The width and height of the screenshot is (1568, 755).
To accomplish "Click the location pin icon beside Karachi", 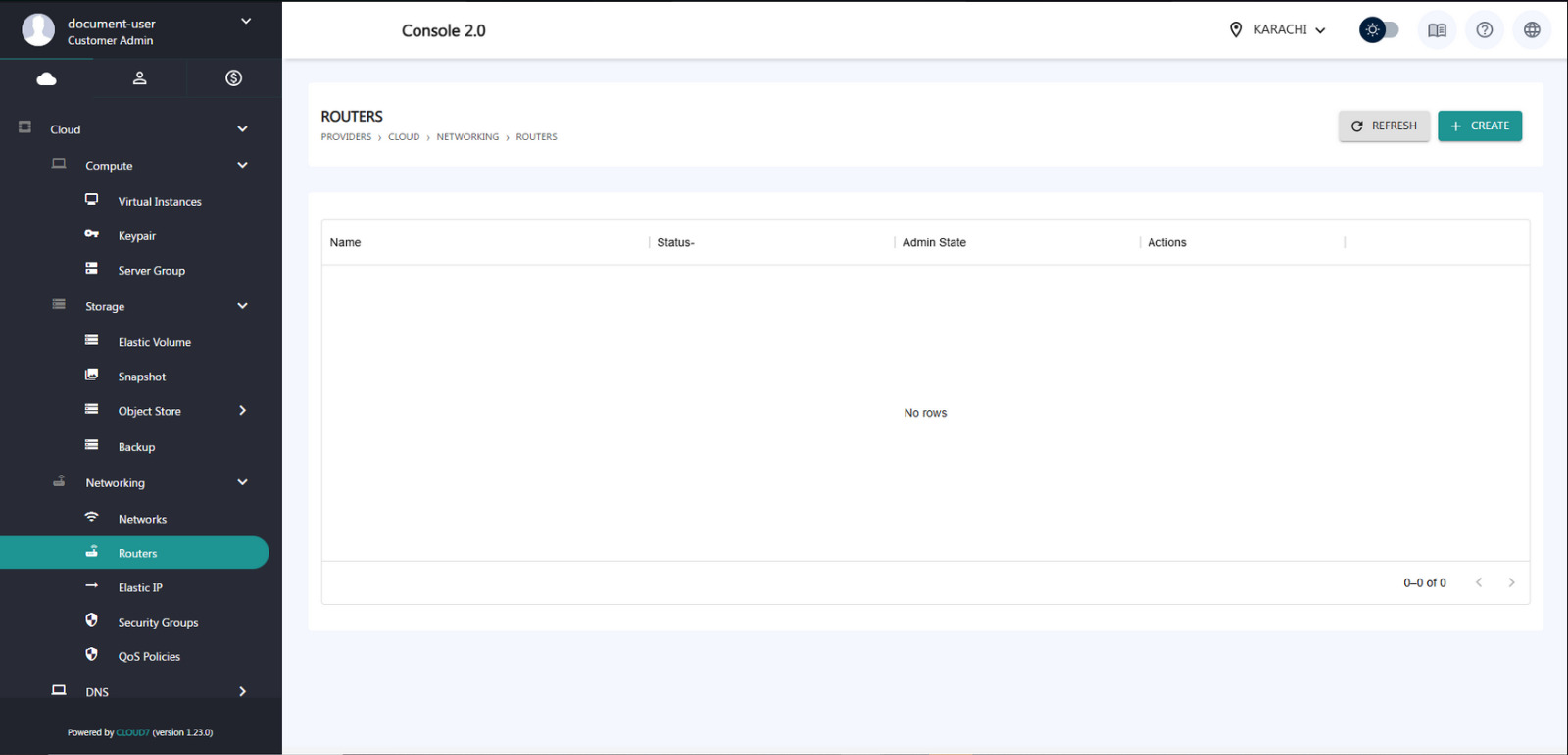I will (x=1236, y=30).
